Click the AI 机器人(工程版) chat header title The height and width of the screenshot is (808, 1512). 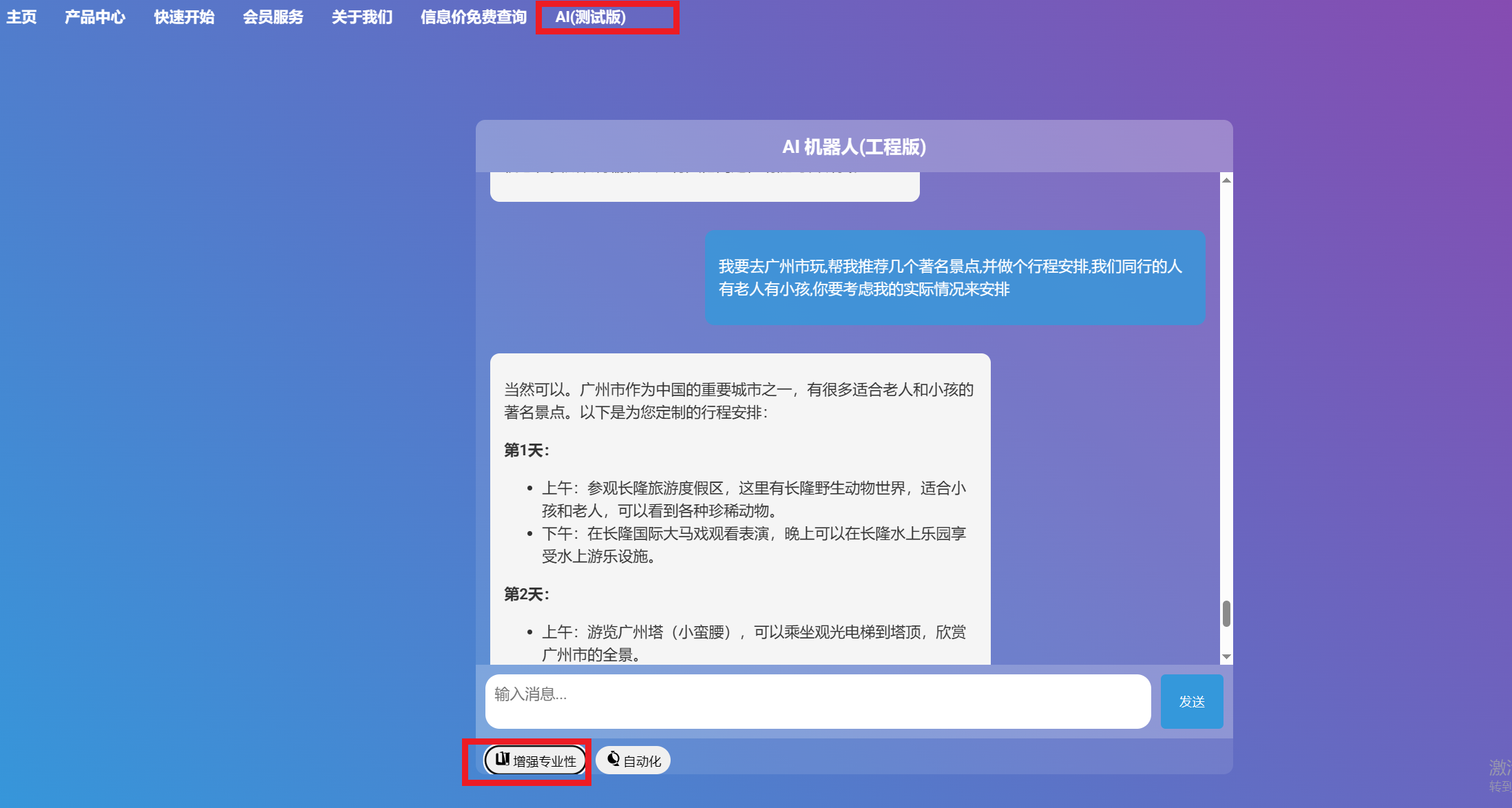coord(854,147)
